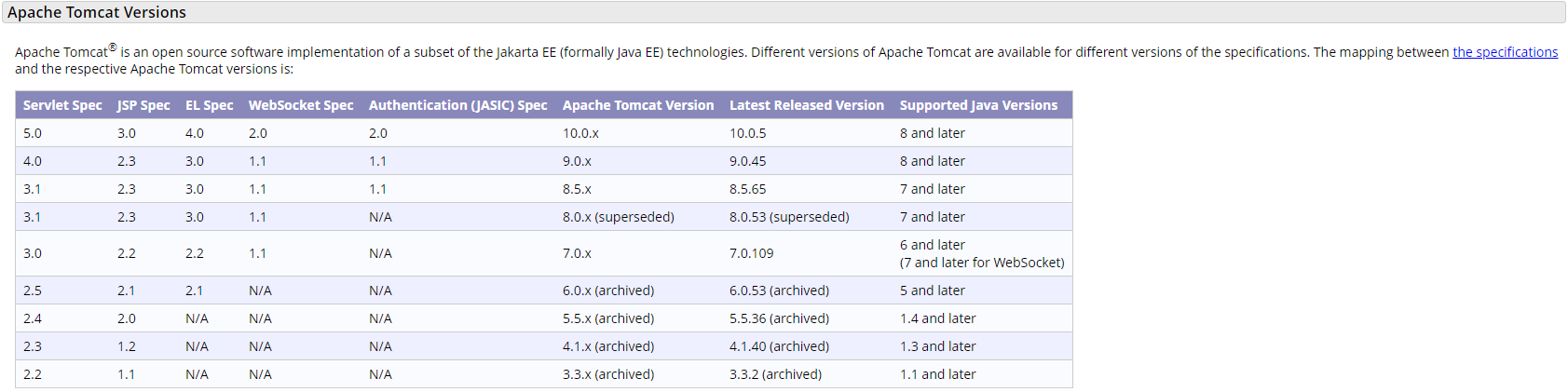The height and width of the screenshot is (392, 1568).
Task: Select the 9.0.45 latest released cell
Action: [748, 161]
